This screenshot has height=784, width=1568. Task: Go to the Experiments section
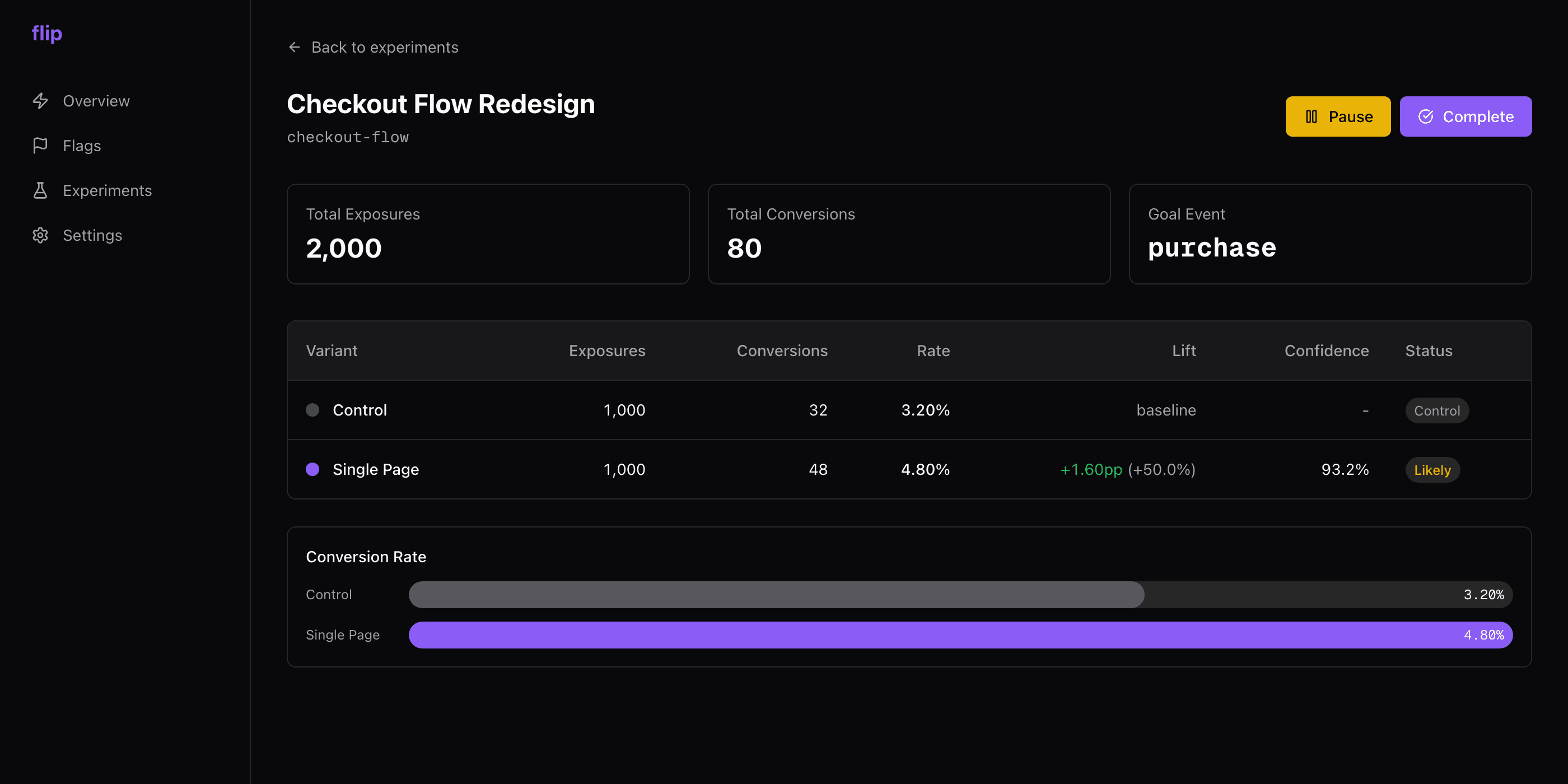pyautogui.click(x=107, y=190)
